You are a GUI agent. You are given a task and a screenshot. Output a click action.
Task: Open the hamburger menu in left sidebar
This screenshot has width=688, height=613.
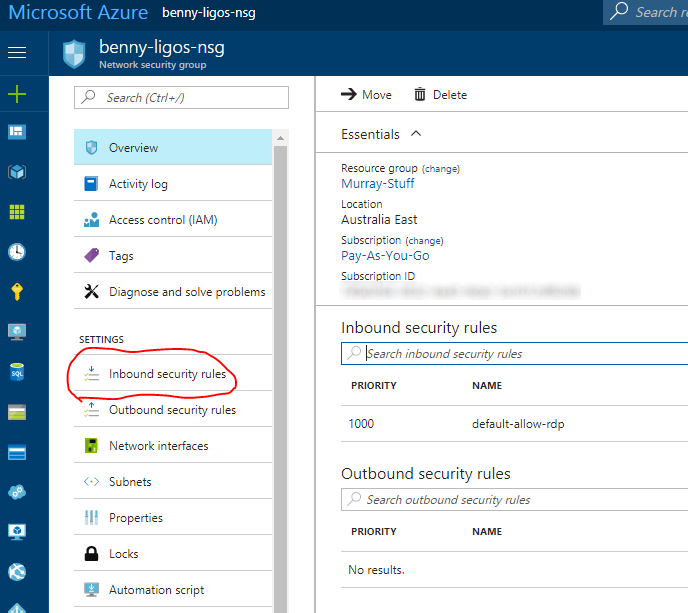click(17, 53)
